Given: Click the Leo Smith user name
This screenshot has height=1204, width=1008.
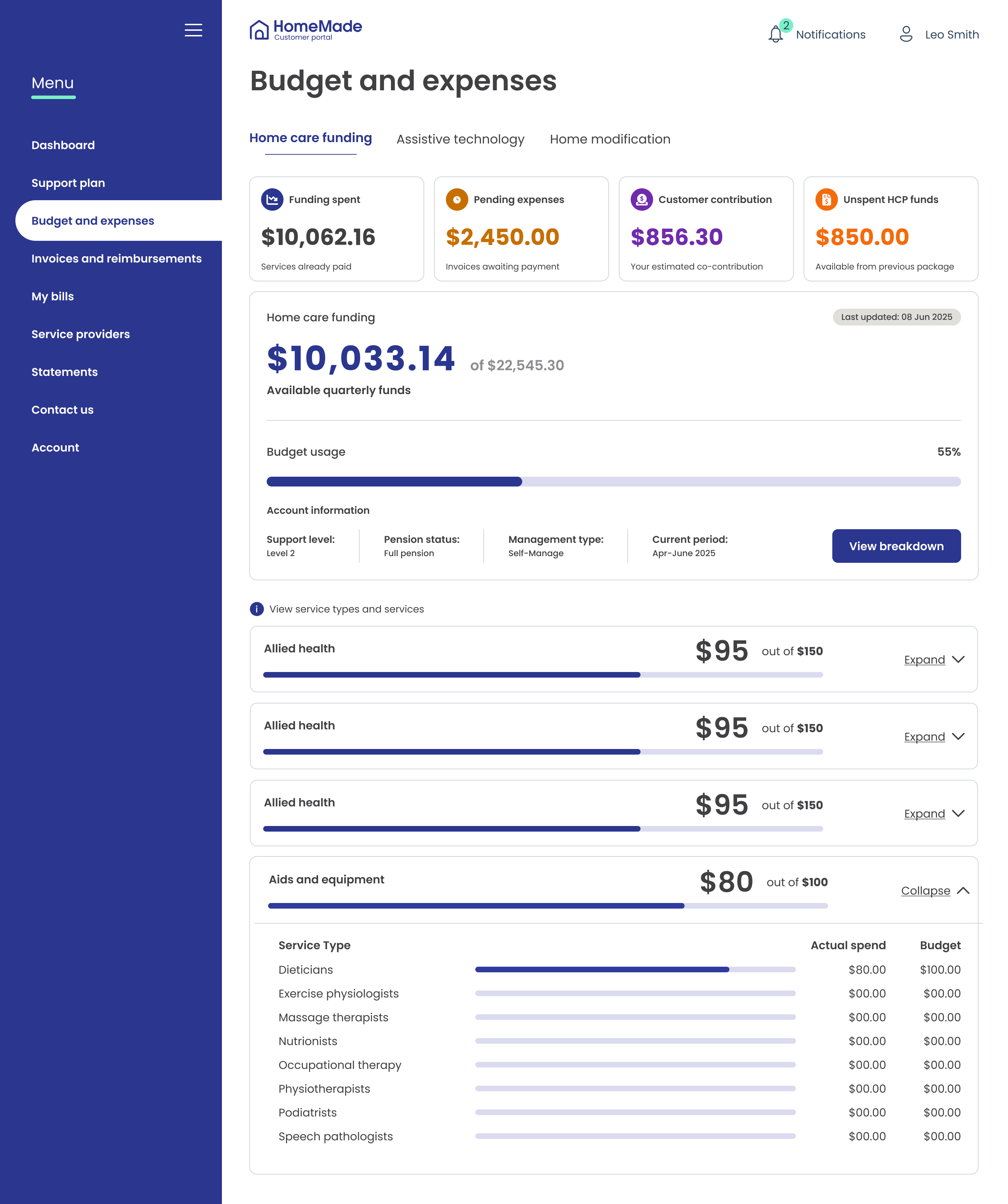Looking at the screenshot, I should pos(952,34).
